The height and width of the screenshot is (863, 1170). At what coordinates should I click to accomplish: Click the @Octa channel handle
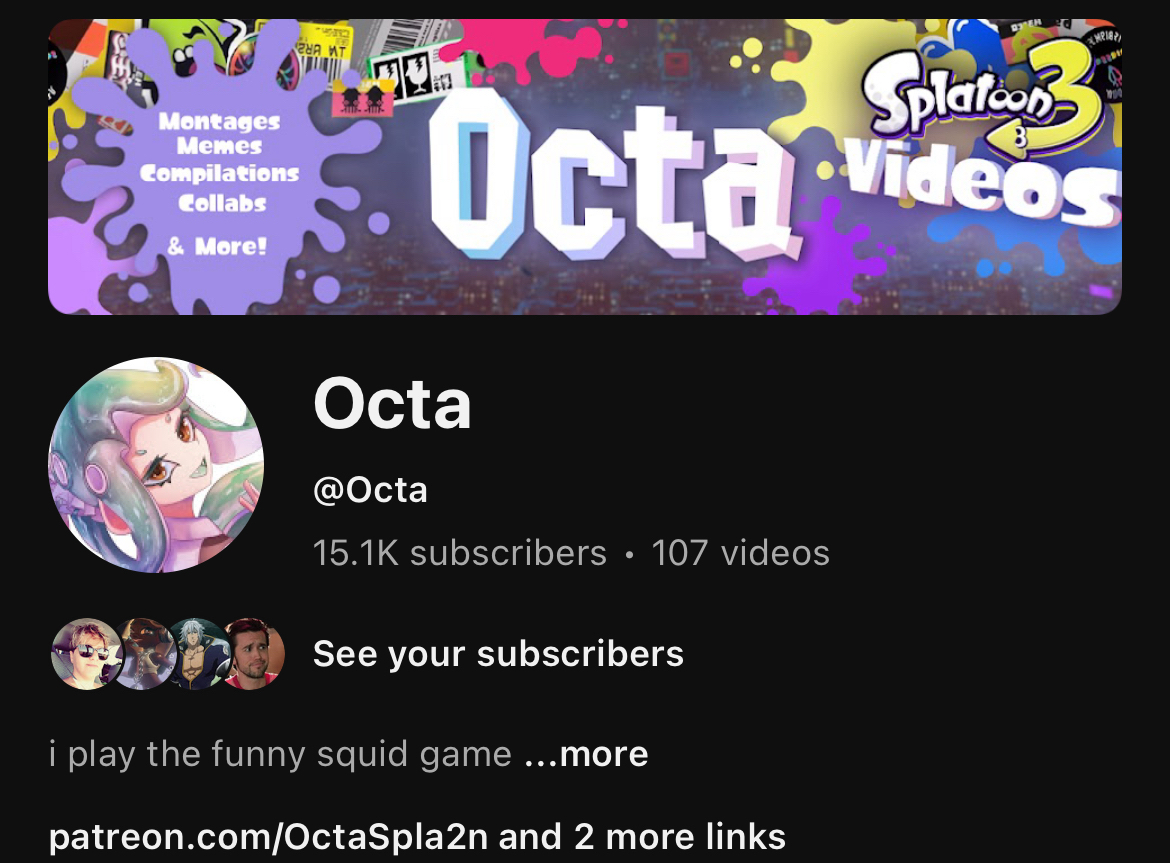[x=370, y=490]
